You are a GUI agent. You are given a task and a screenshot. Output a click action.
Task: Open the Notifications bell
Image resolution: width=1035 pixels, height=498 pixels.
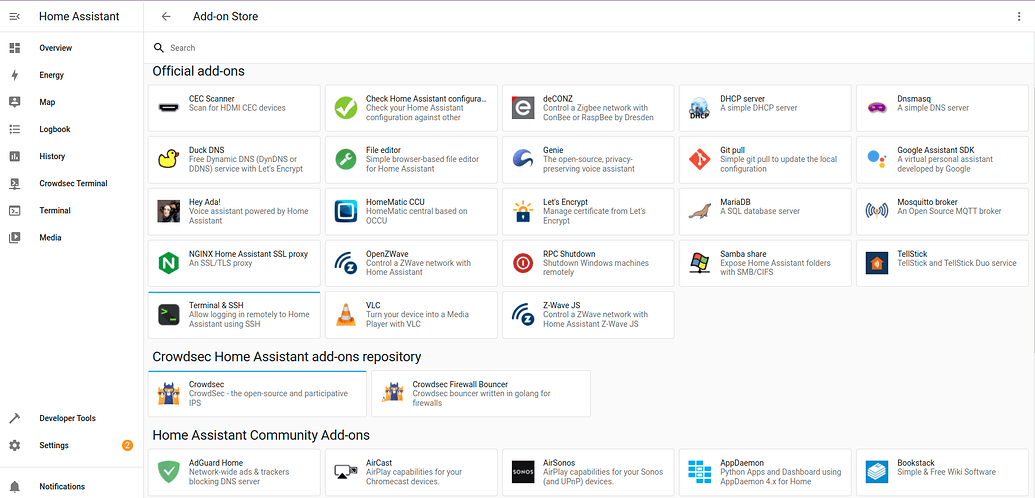point(15,486)
